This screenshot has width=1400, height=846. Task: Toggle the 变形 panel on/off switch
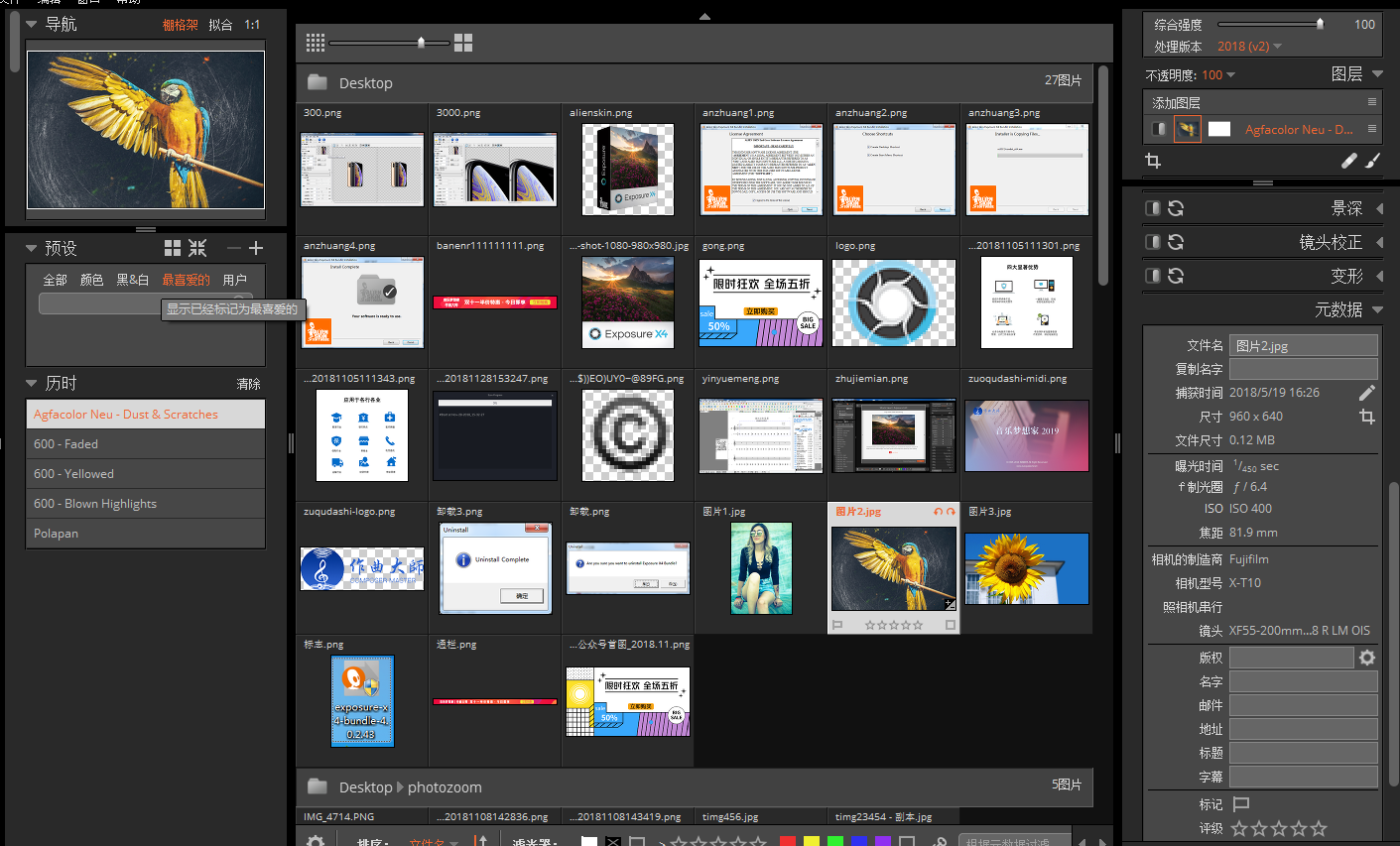1153,276
